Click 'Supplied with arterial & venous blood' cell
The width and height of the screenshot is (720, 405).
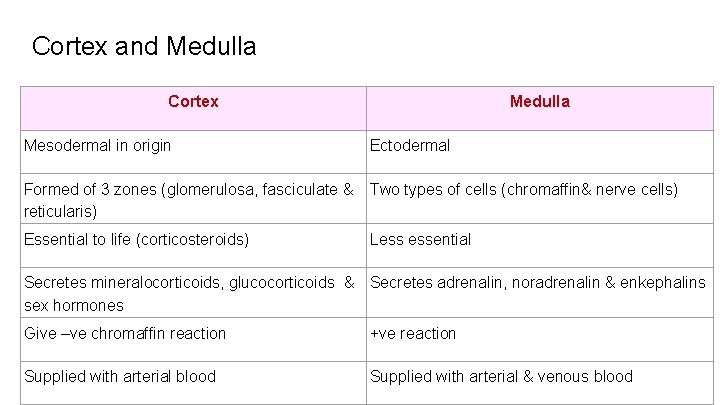501,377
